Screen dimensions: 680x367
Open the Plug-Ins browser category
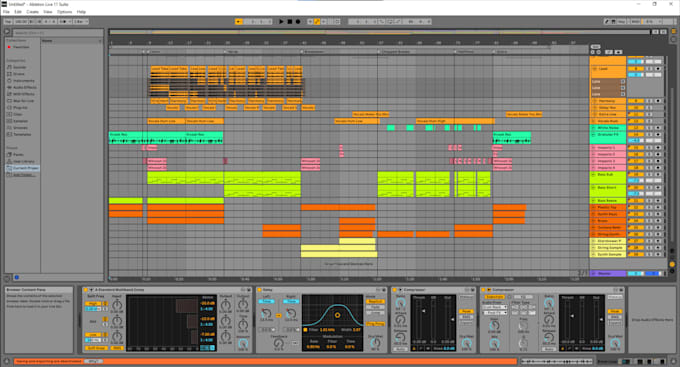click(20, 108)
